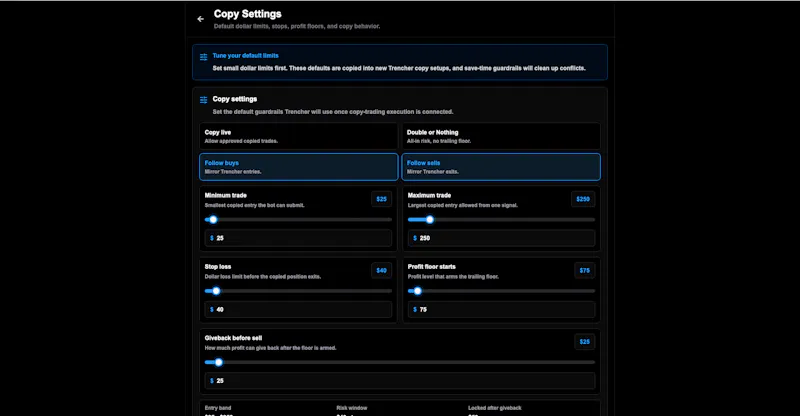Screen dimensions: 800x416
Task: Click the Tune your default limits heading
Action: (245, 56)
